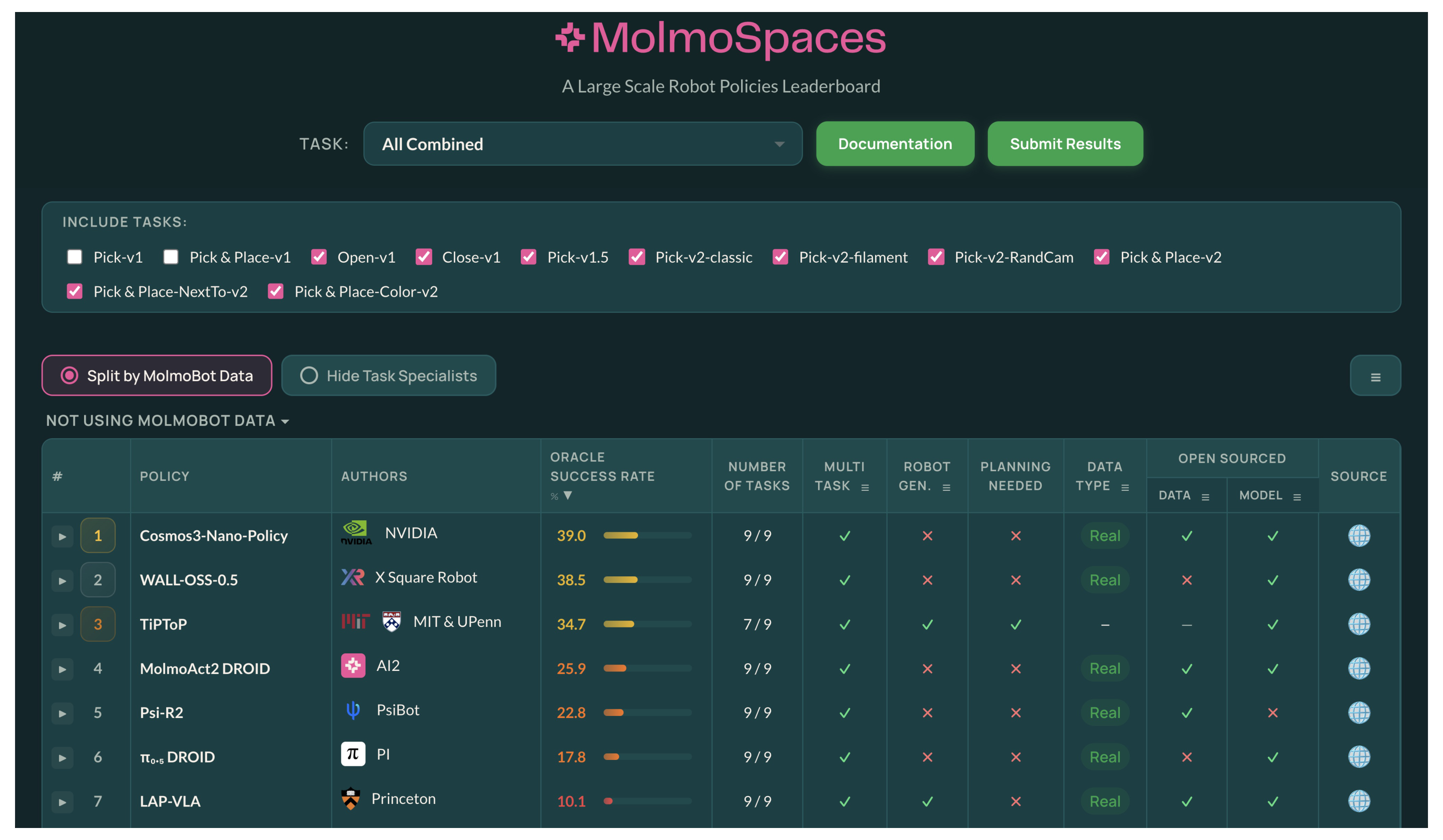The width and height of the screenshot is (1443, 840).
Task: Expand the LAP-VLA row details
Action: (x=63, y=801)
